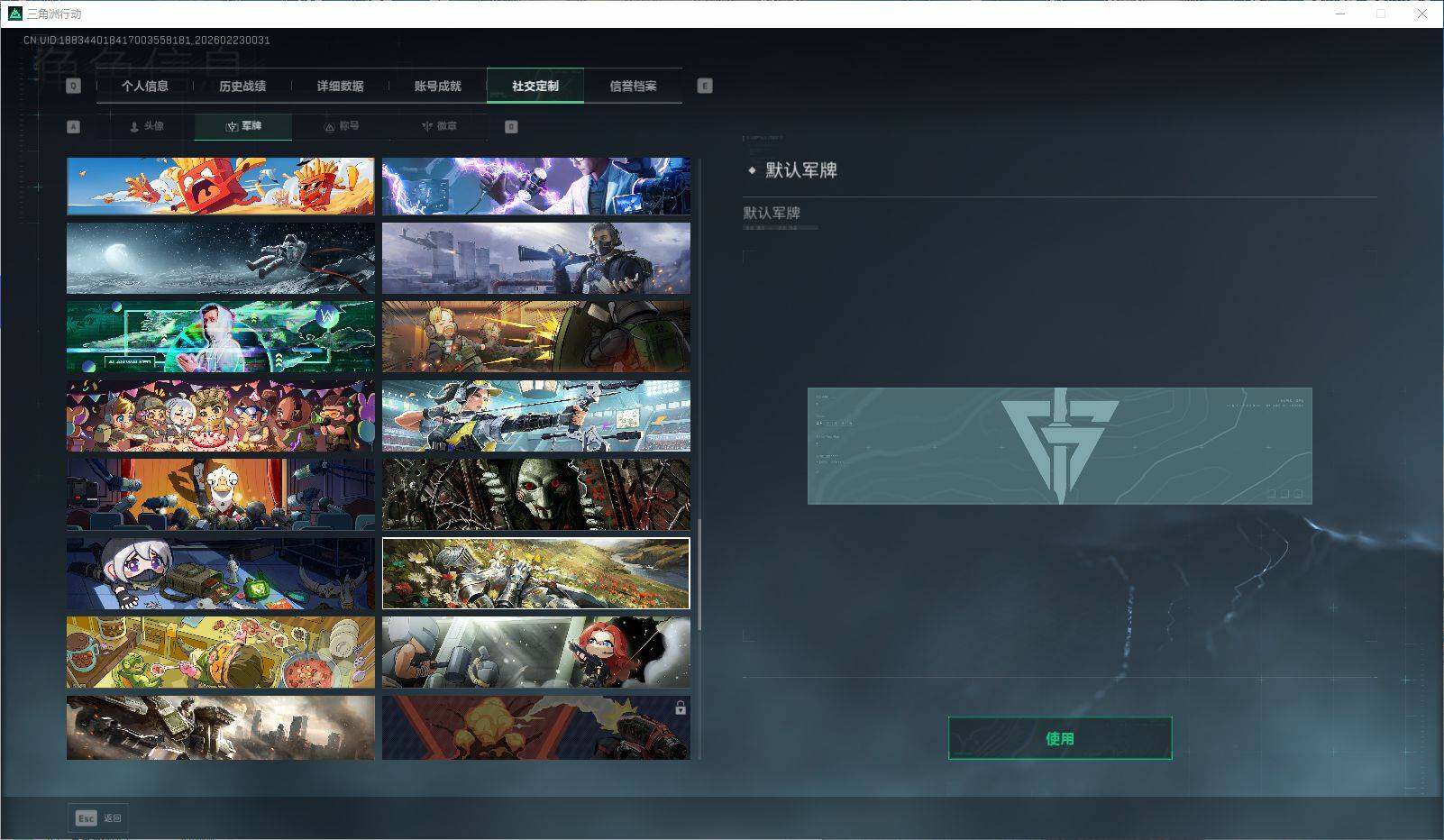Close the 三角洲行动 window
The width and height of the screenshot is (1444, 840).
click(1422, 14)
